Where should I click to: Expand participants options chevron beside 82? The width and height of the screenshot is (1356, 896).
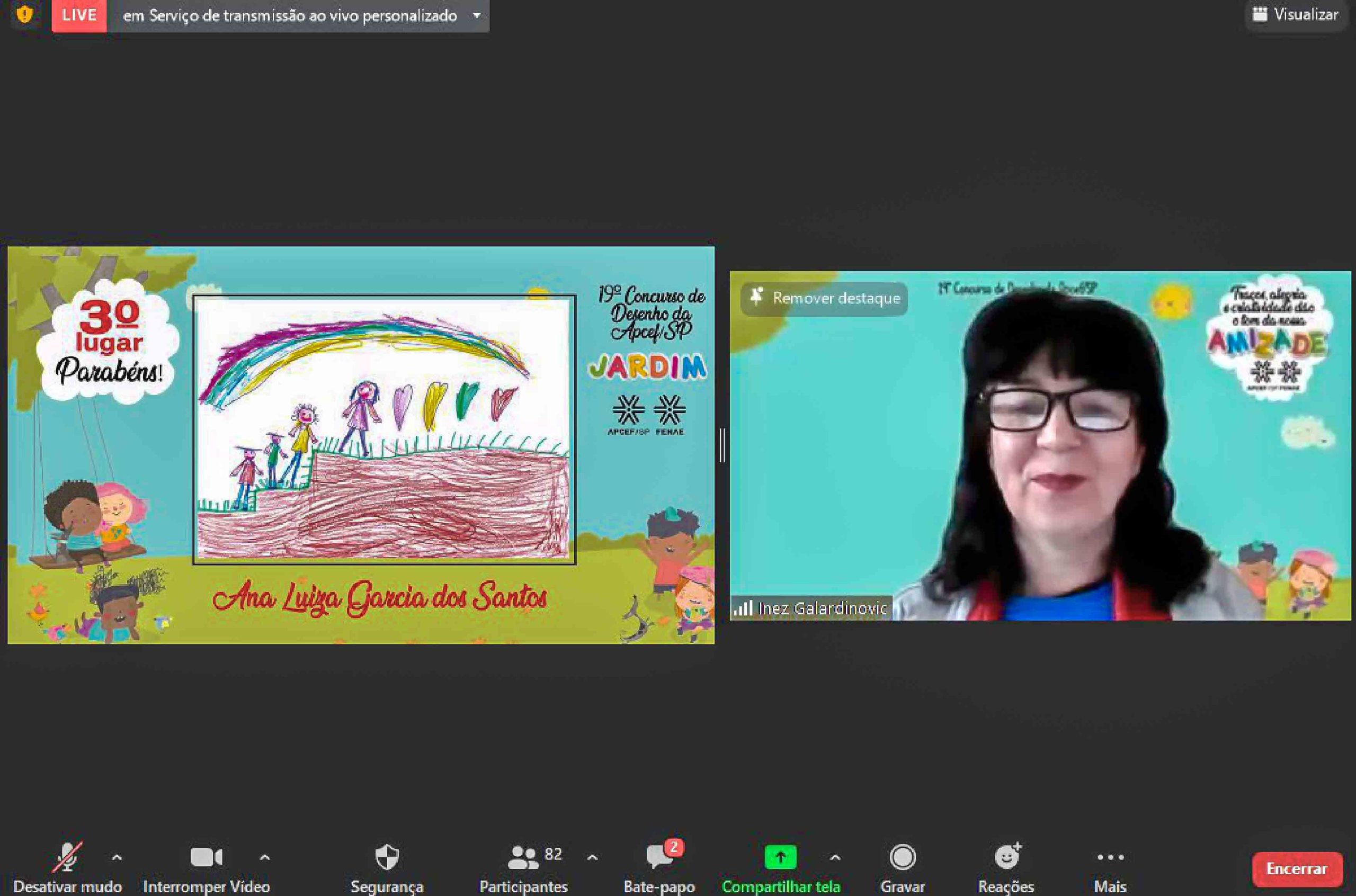(x=593, y=857)
